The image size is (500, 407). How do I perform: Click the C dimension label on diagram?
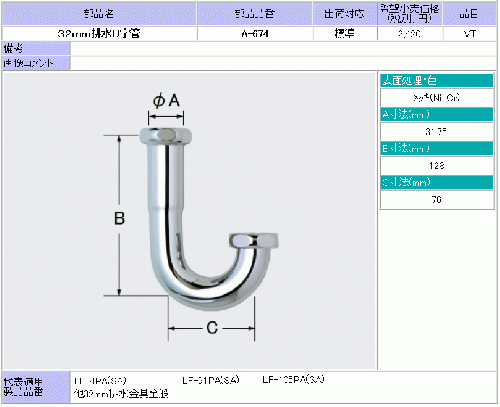click(x=212, y=328)
